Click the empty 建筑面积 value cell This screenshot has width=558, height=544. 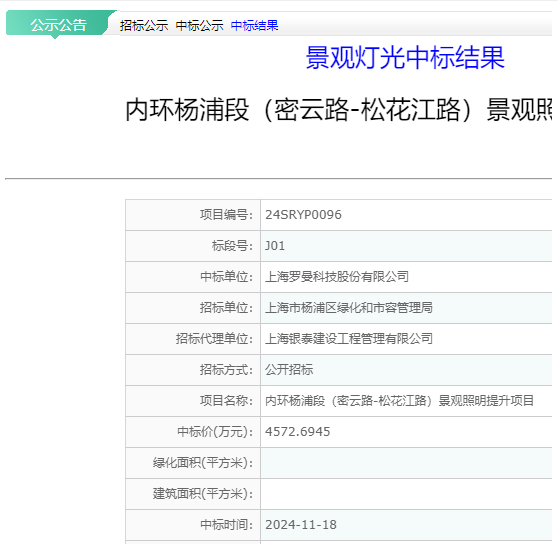(406, 494)
